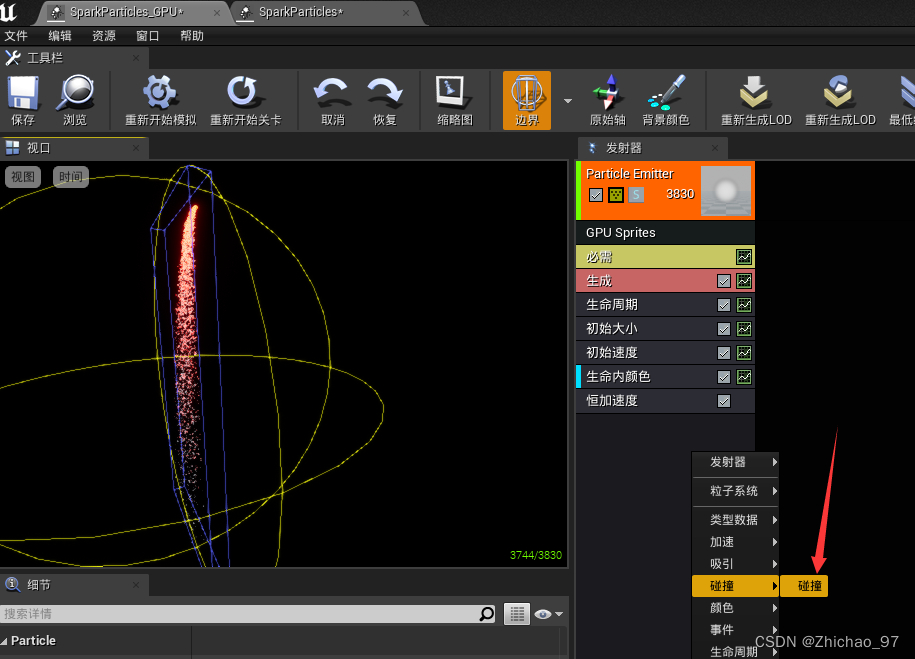
Task: Click the Particle Emitter header block
Action: [665, 191]
